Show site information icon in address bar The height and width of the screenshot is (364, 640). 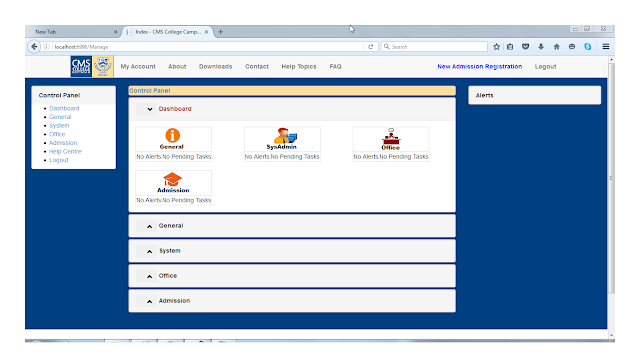[47, 47]
